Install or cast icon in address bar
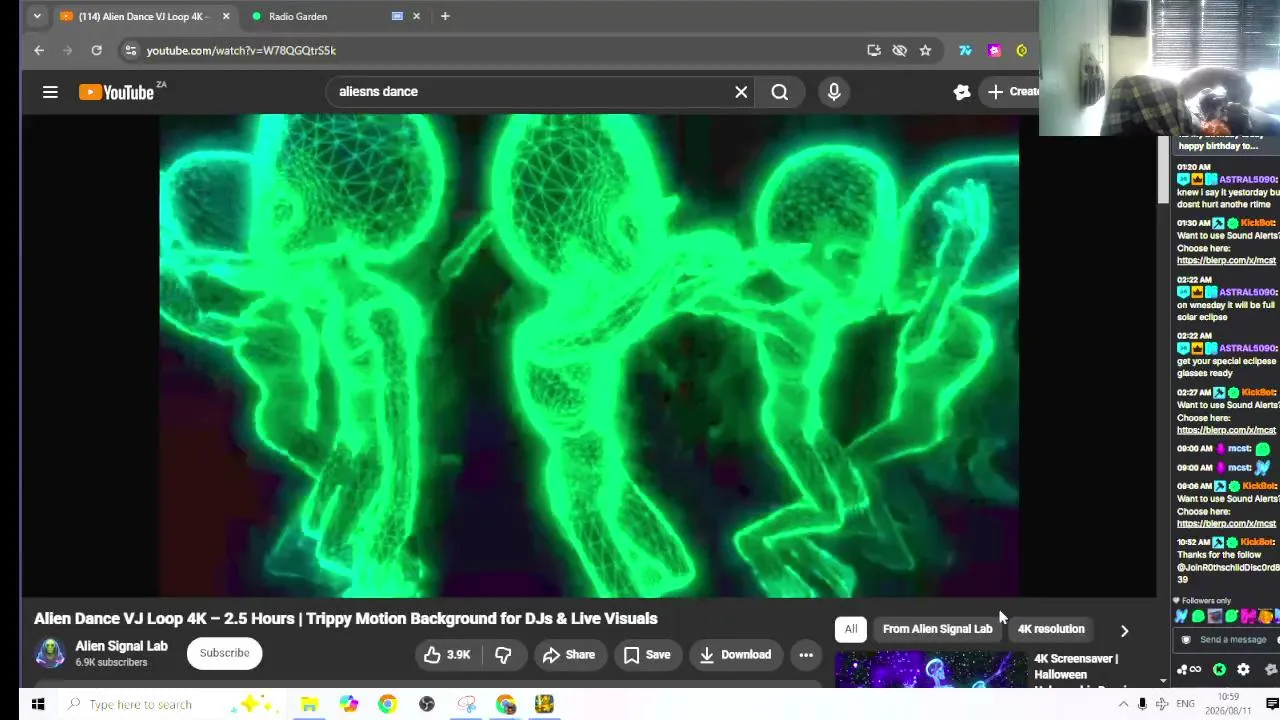The image size is (1280, 720). point(874,50)
